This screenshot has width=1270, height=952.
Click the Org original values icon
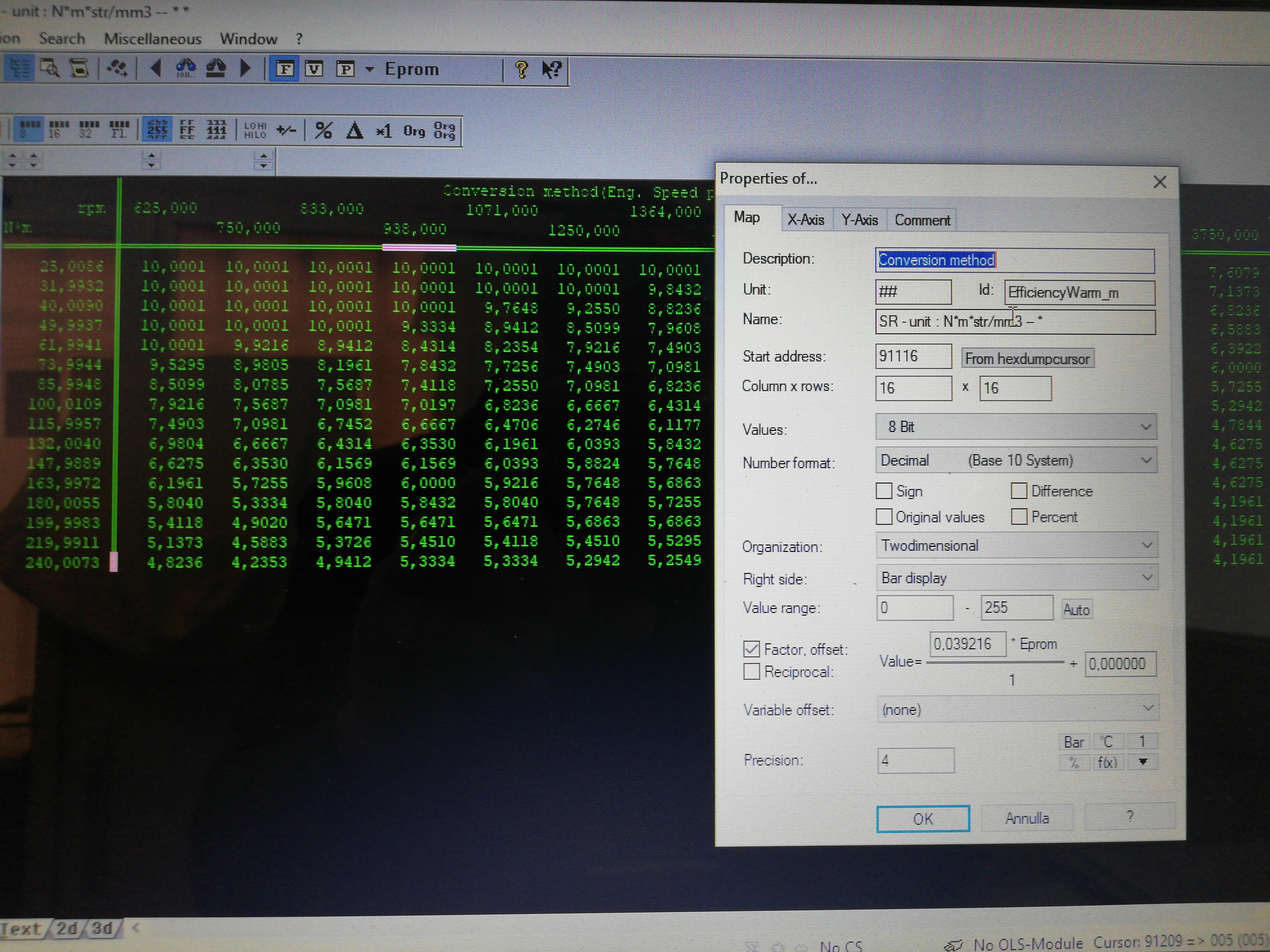point(414,131)
